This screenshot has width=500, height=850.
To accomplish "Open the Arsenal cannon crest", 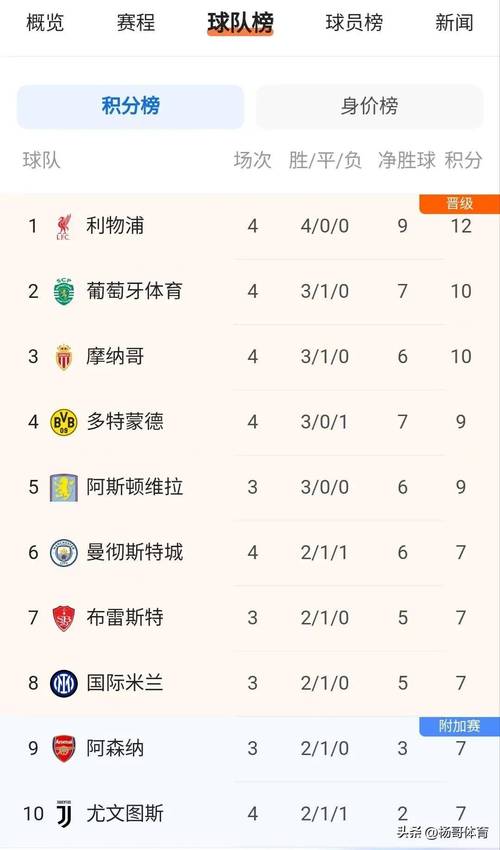I will click(64, 749).
